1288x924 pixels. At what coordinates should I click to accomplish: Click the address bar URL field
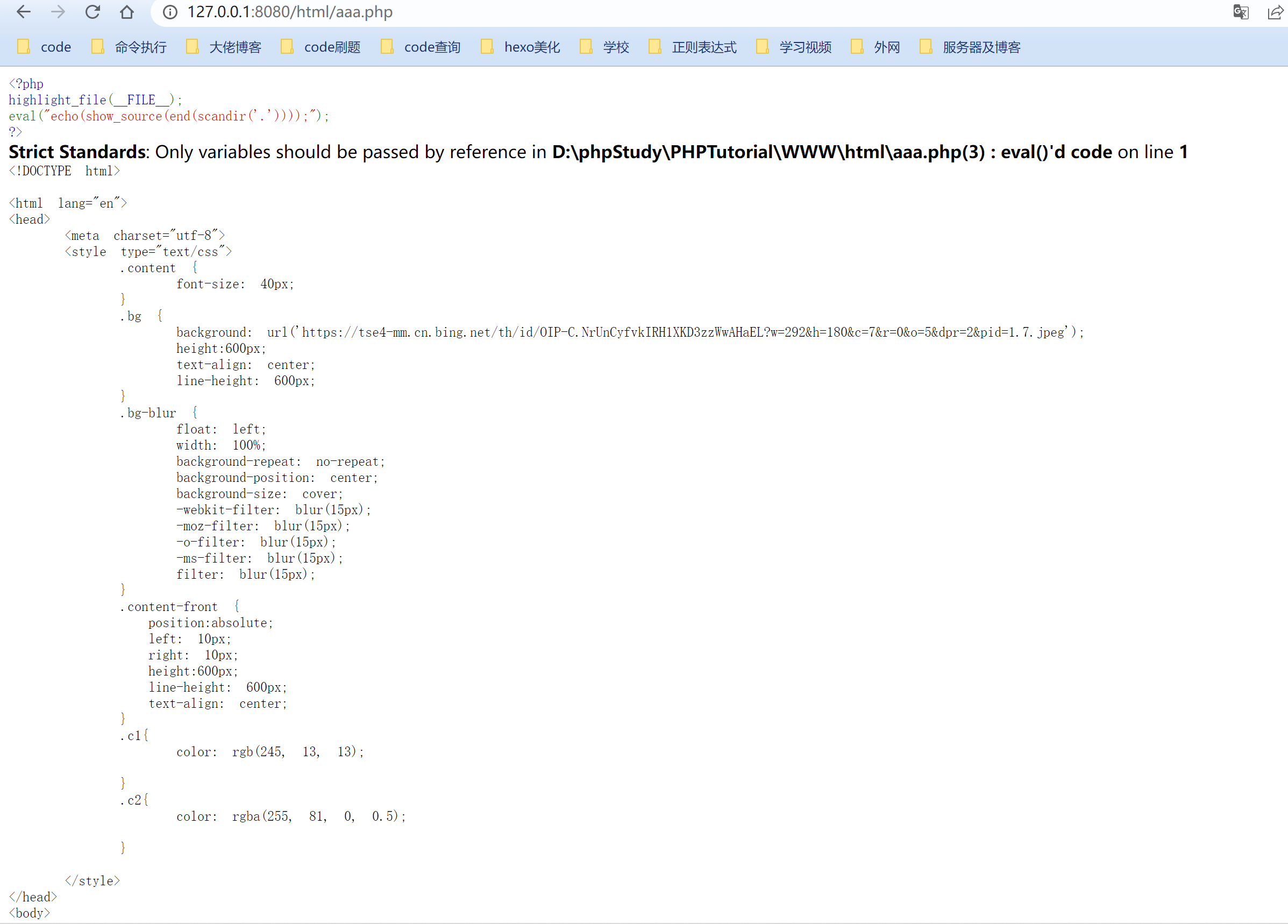point(290,12)
